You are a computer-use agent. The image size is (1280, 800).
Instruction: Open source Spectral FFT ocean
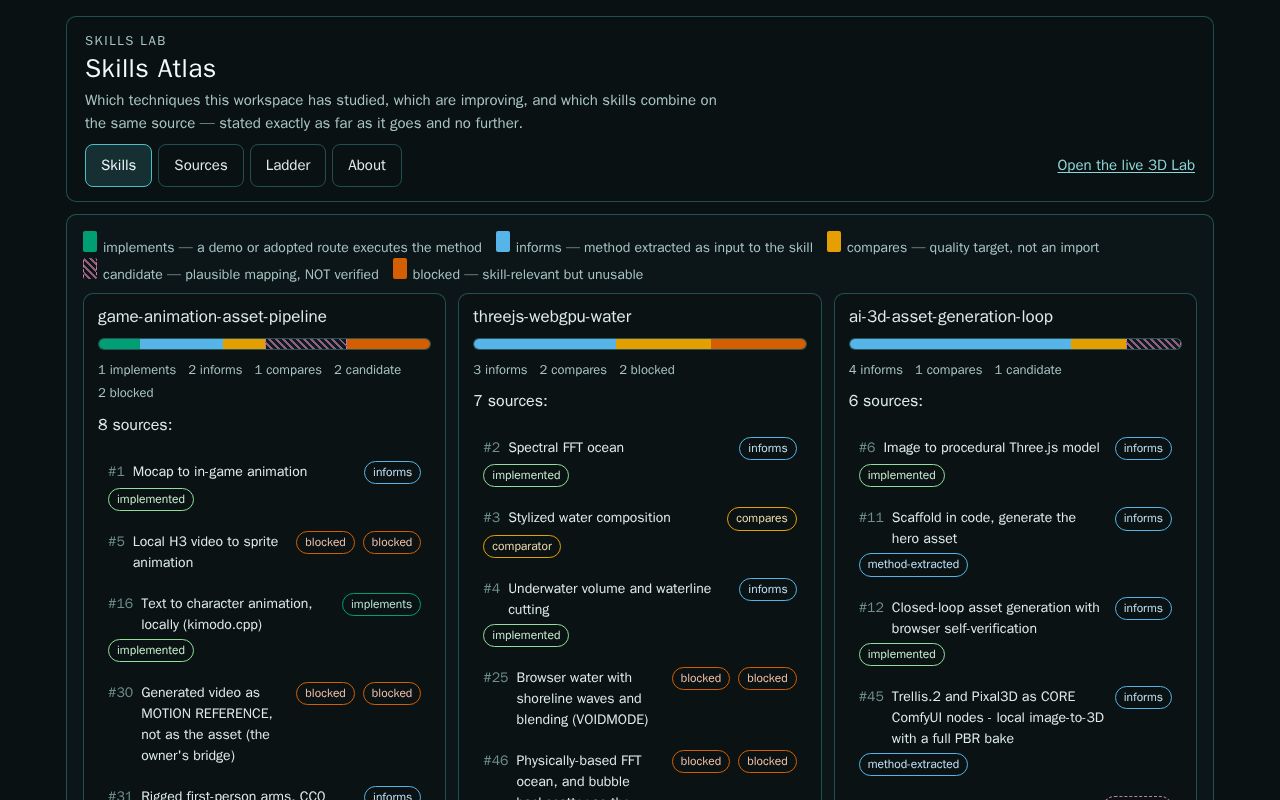[566, 447]
